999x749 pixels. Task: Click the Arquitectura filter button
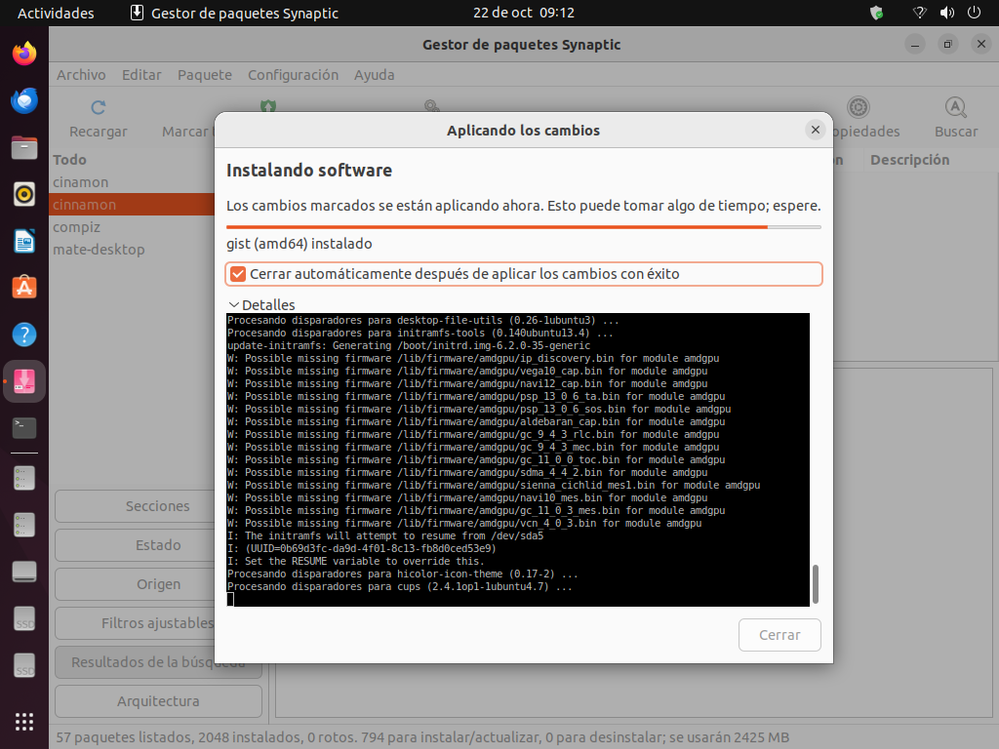pyautogui.click(x=158, y=701)
